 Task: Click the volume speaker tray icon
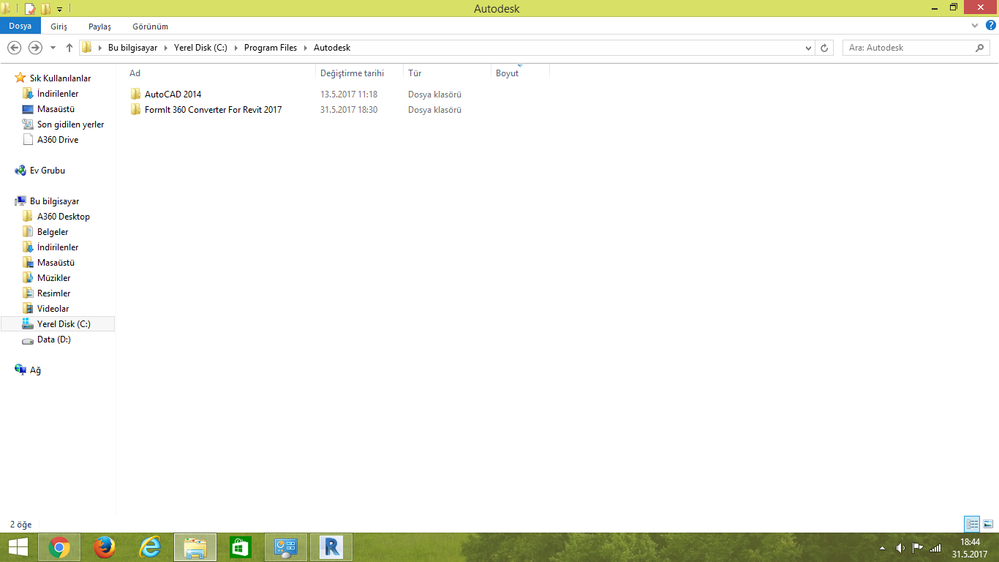point(900,548)
